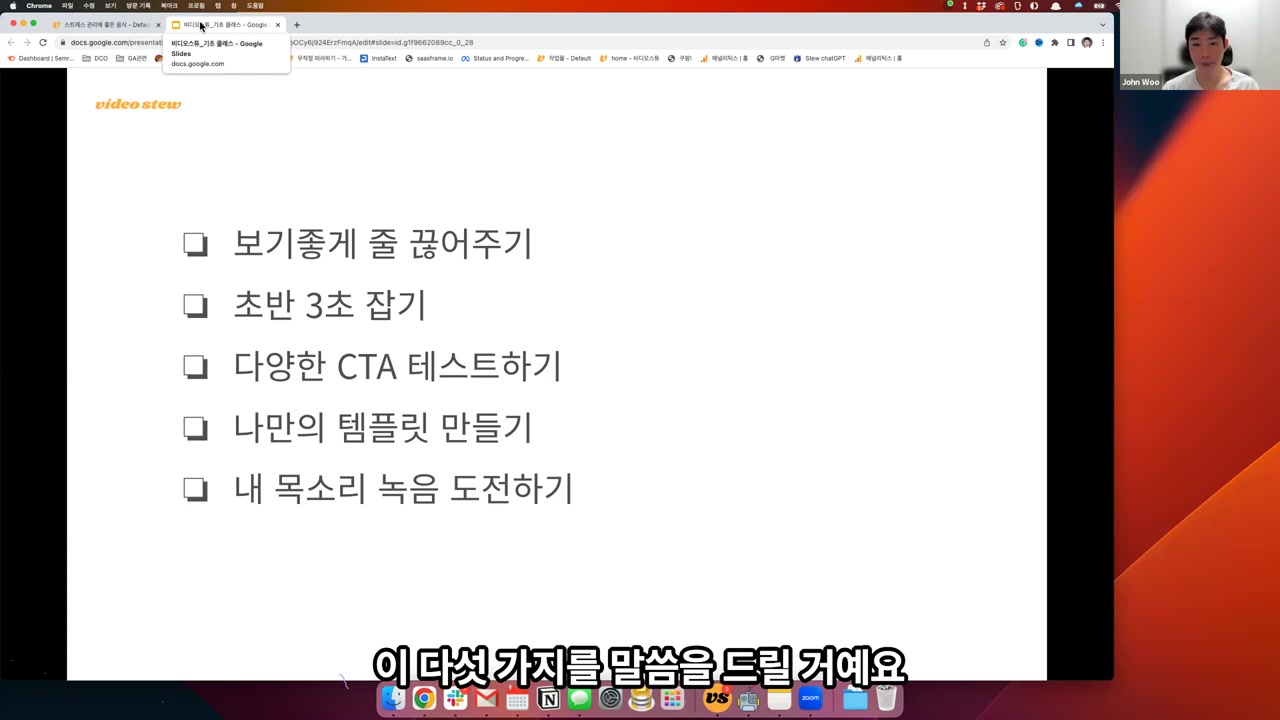
Task: Open the home - 비디오스튜 bookmark
Action: [x=630, y=58]
